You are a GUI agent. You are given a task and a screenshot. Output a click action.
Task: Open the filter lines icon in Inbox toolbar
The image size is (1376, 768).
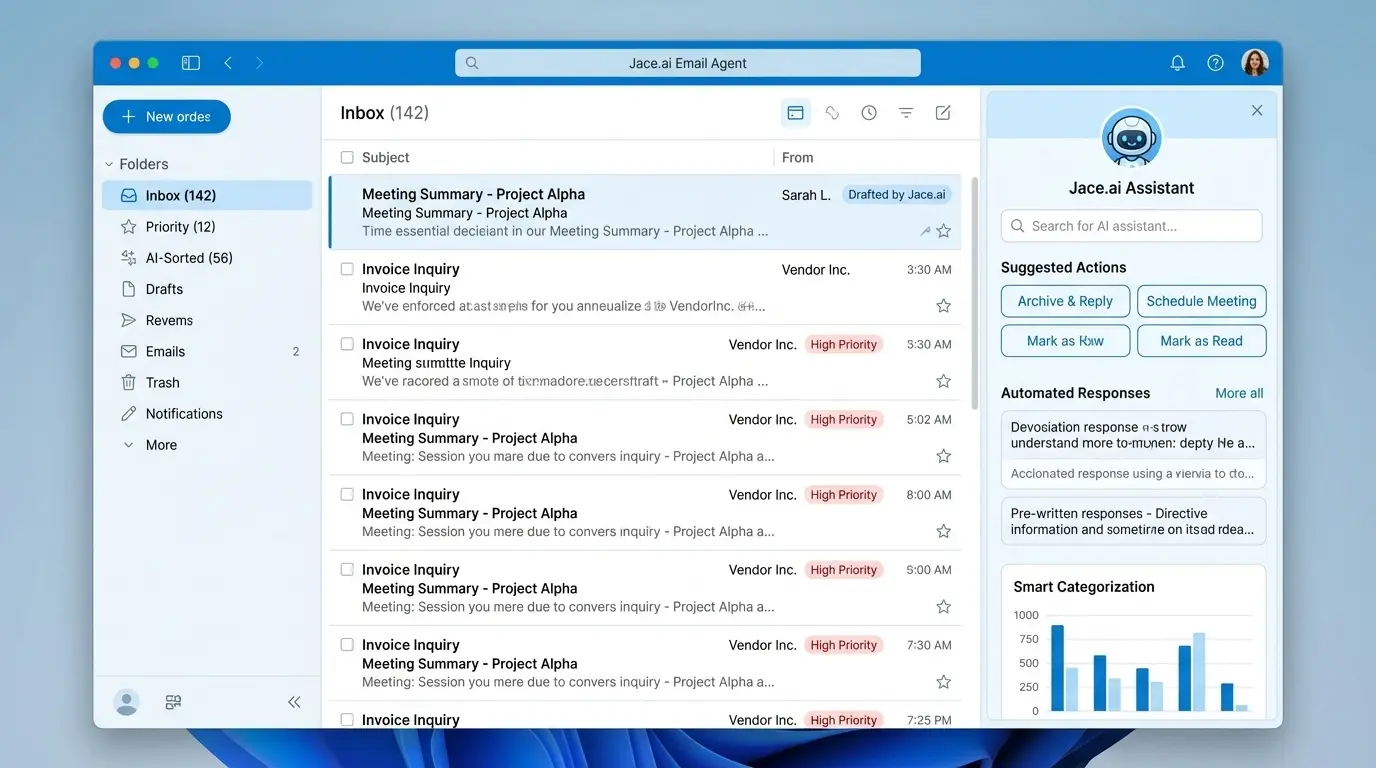(906, 113)
